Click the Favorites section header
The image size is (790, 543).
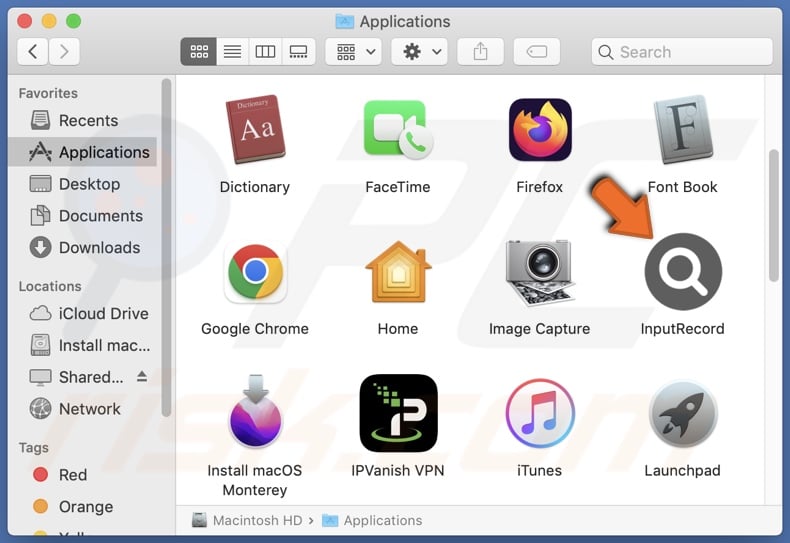click(x=48, y=93)
